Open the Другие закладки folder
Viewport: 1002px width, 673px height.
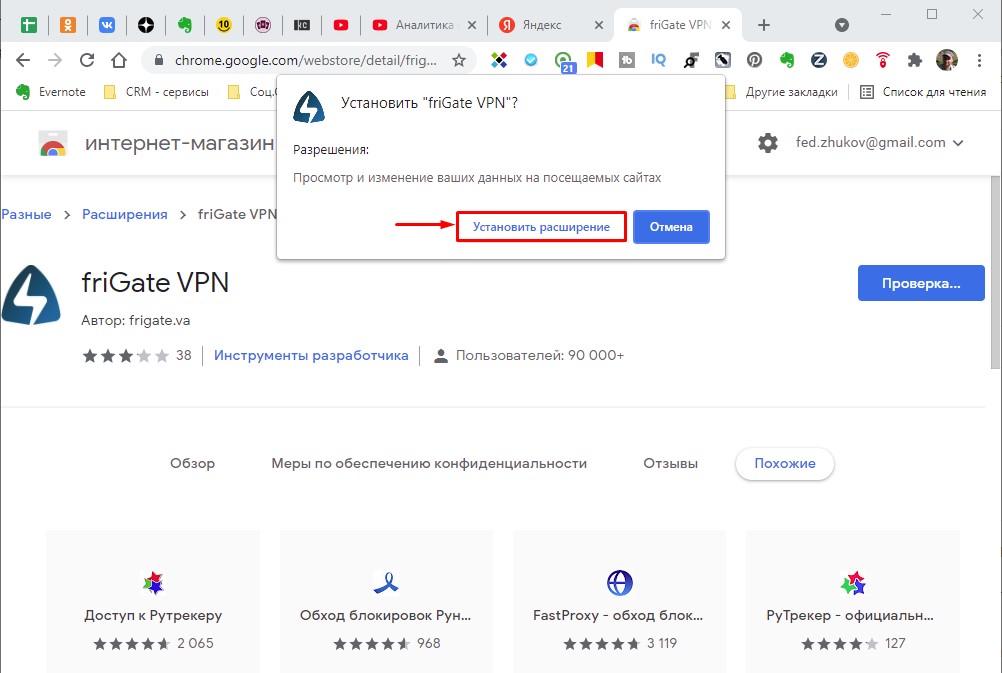pos(781,92)
